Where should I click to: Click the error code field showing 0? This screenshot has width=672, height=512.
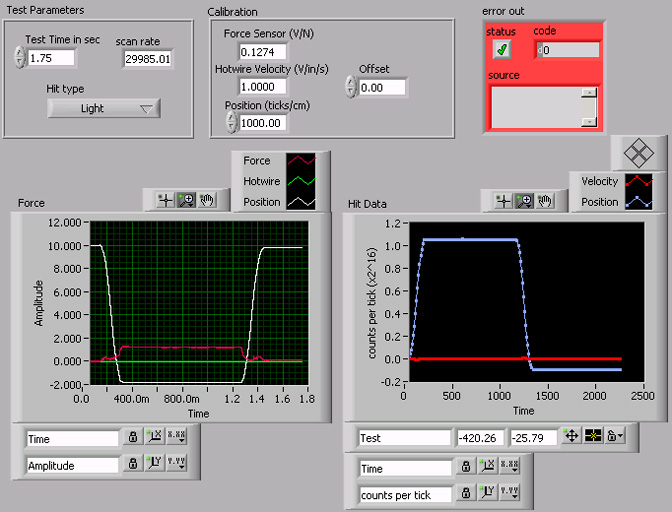[x=568, y=50]
